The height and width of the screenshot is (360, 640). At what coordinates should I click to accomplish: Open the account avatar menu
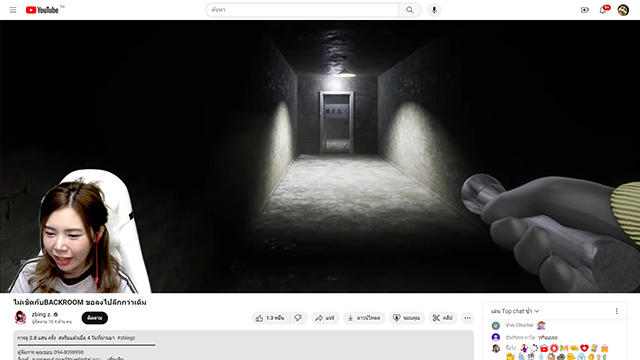point(623,10)
